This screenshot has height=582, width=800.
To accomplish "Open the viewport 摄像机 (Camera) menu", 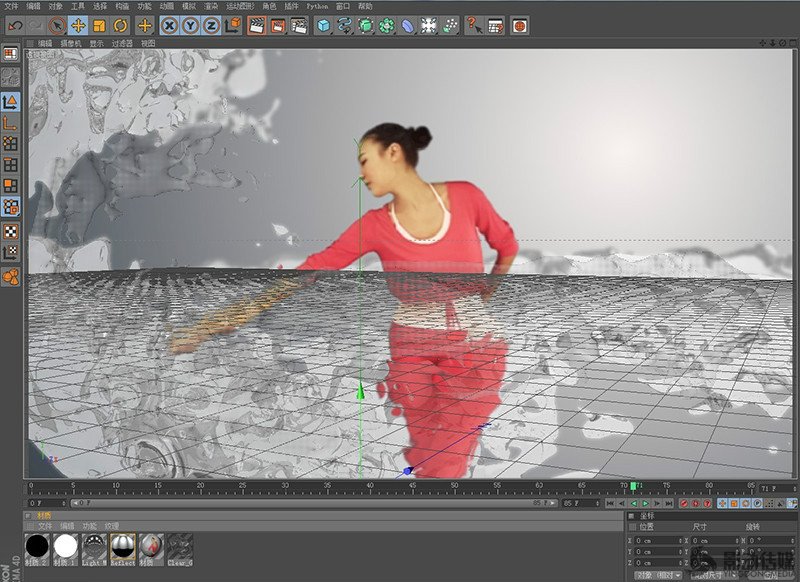I will (x=72, y=44).
